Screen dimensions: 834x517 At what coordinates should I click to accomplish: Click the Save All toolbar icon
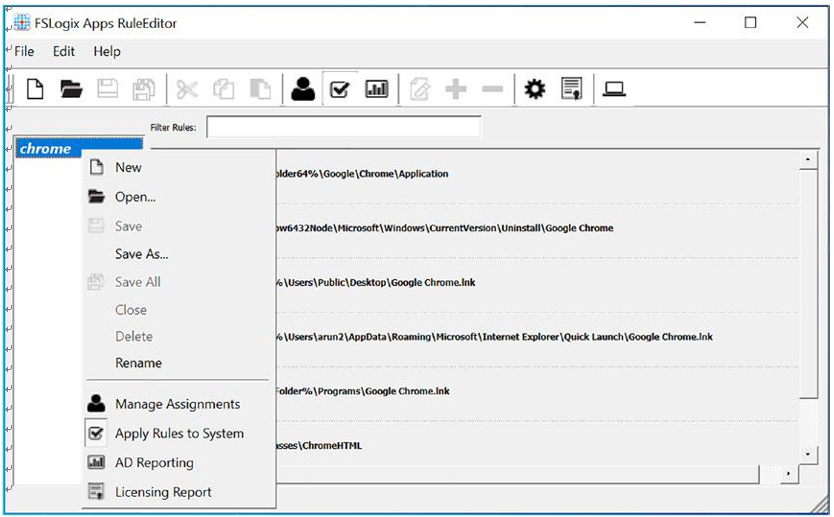click(x=144, y=89)
